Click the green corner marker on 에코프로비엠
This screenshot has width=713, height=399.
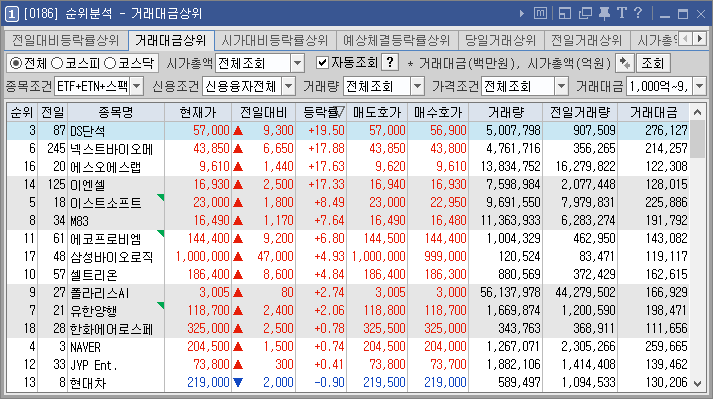[x=161, y=233]
